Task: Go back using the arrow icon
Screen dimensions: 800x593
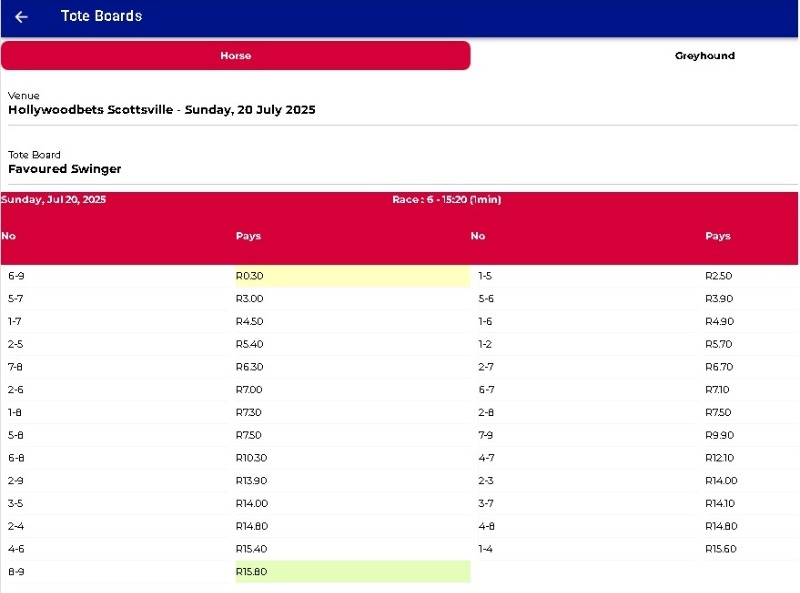Action: tap(21, 17)
